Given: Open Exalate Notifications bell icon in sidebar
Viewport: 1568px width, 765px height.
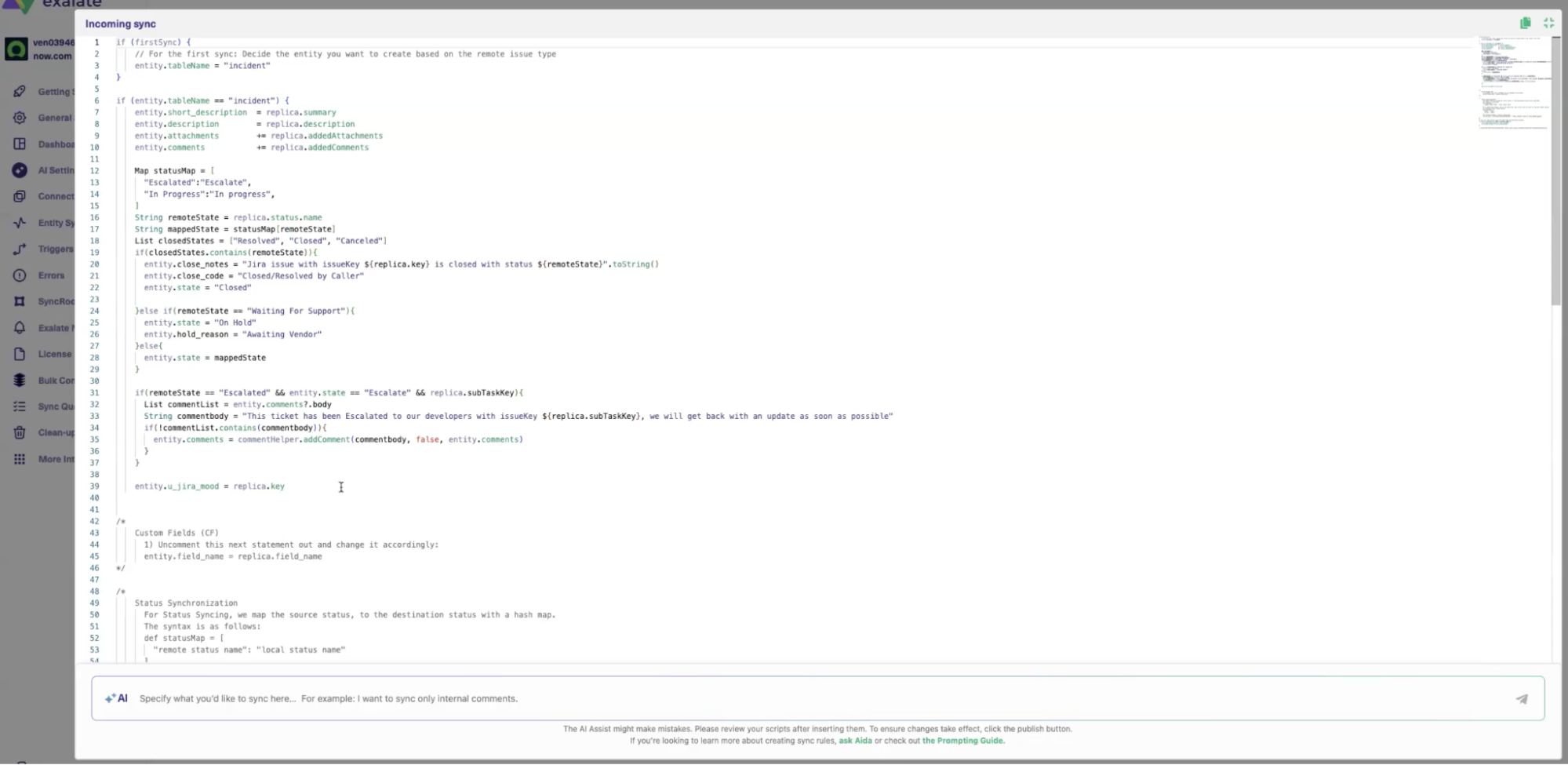Looking at the screenshot, I should (x=20, y=328).
